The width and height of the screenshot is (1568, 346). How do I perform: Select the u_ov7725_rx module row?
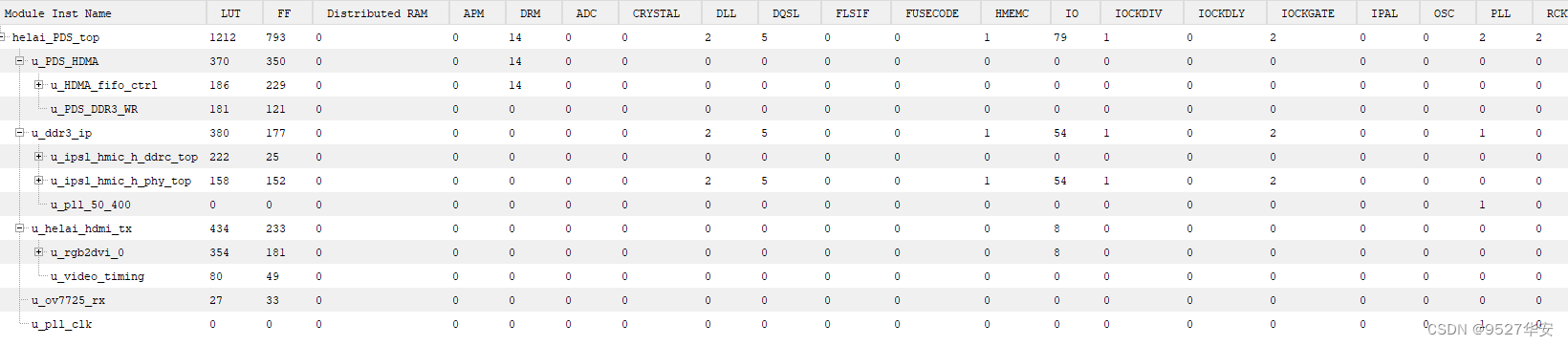click(784, 300)
